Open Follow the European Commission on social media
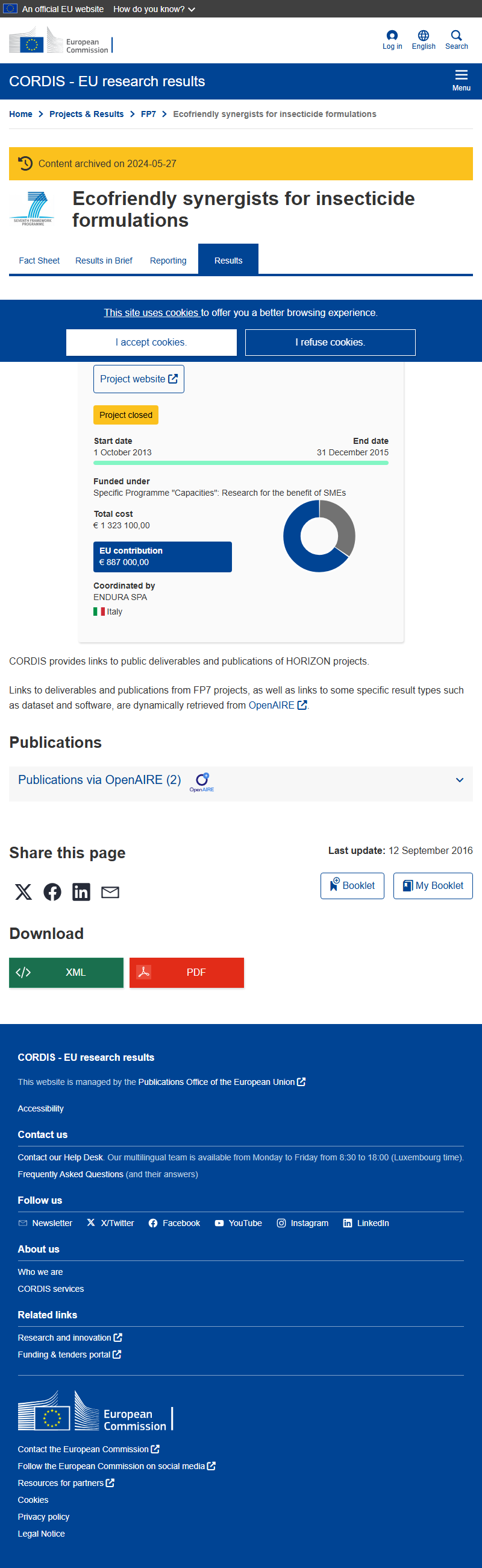 [117, 1467]
